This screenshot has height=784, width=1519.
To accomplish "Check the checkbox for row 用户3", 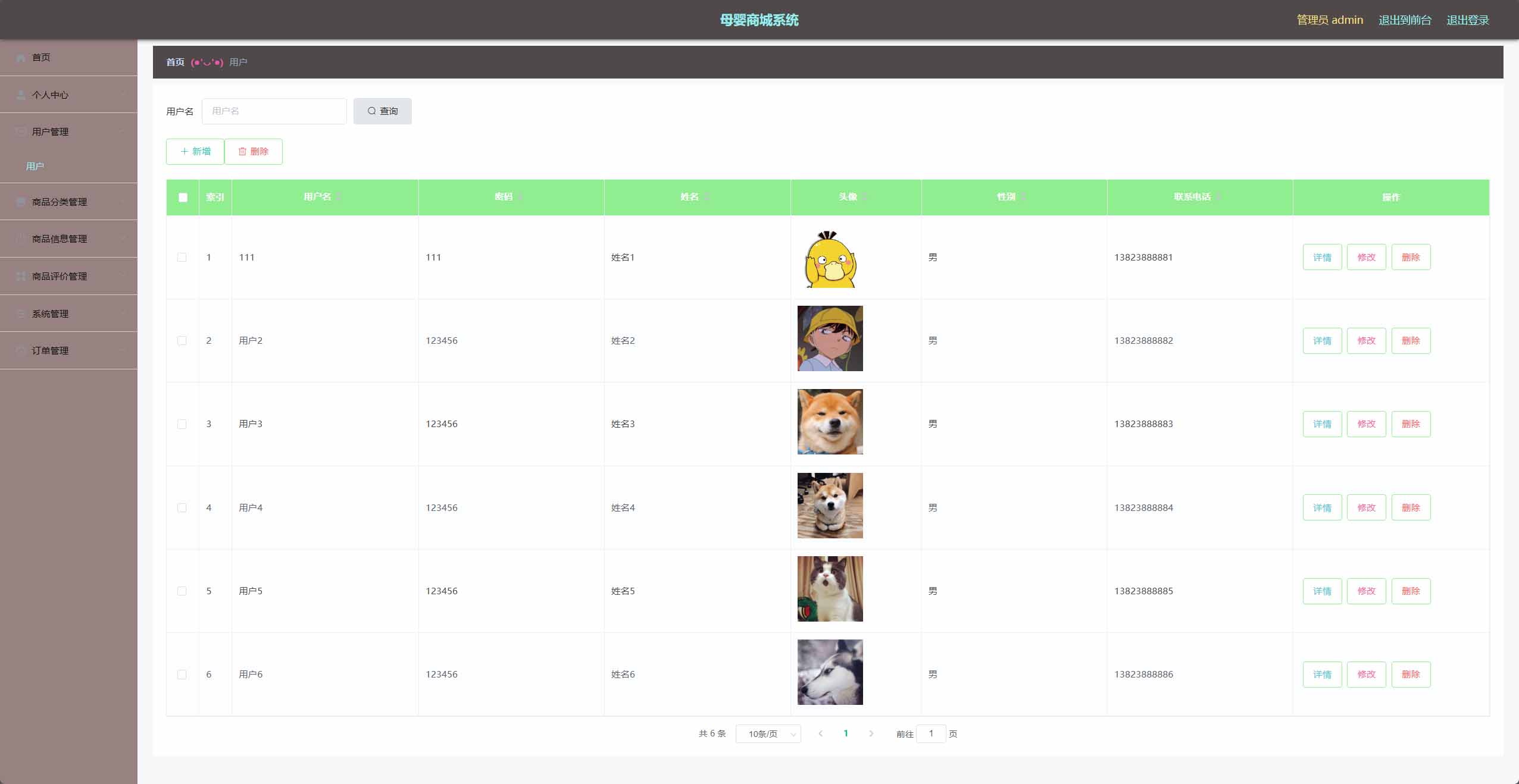I will coord(182,424).
